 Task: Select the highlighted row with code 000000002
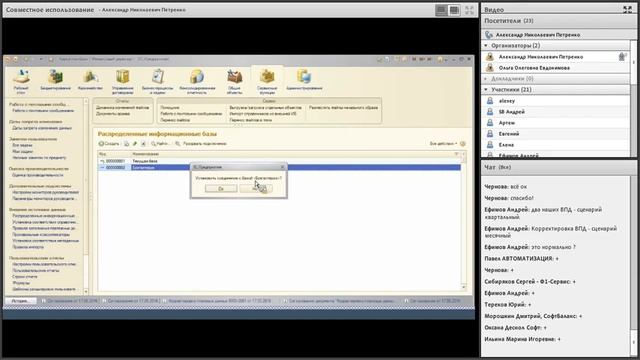point(279,167)
